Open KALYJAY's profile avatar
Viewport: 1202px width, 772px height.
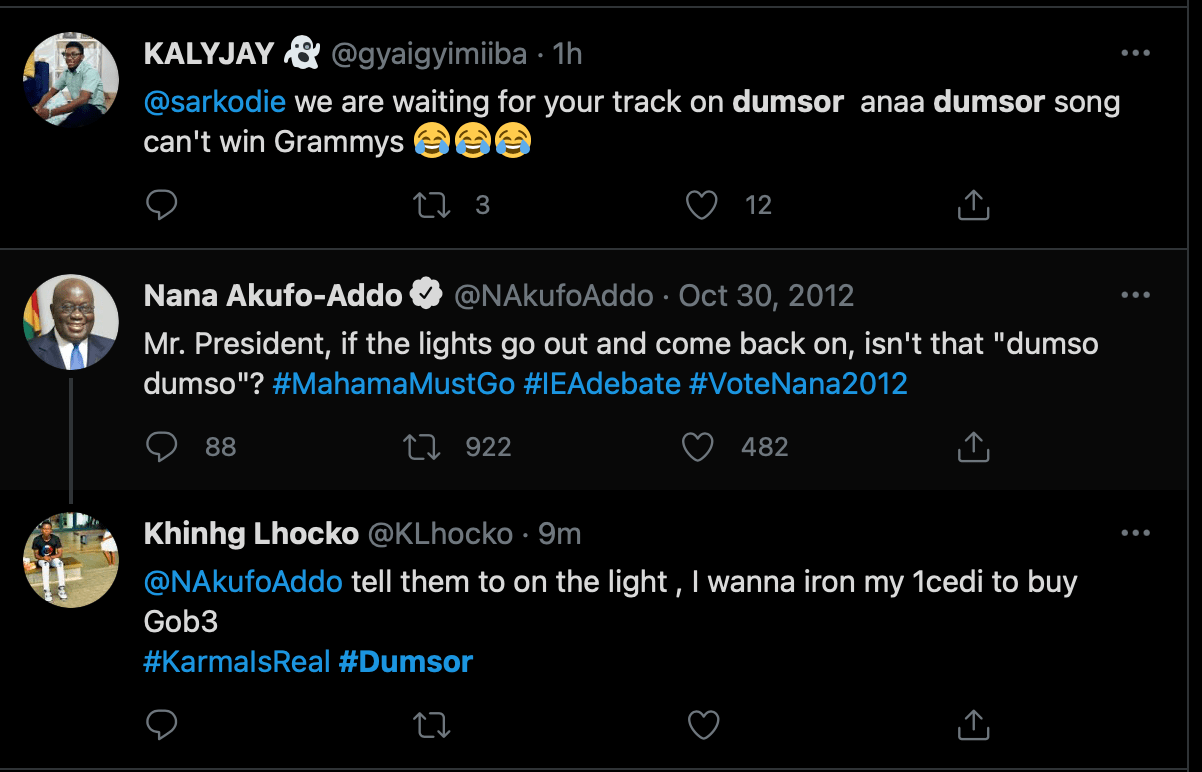[x=71, y=78]
